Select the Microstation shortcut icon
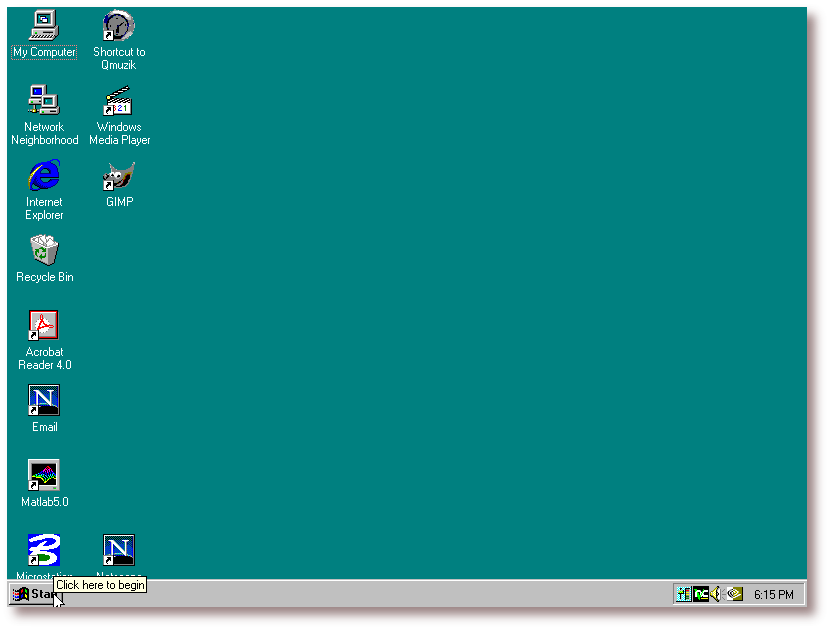The height and width of the screenshot is (630, 830). 44,550
